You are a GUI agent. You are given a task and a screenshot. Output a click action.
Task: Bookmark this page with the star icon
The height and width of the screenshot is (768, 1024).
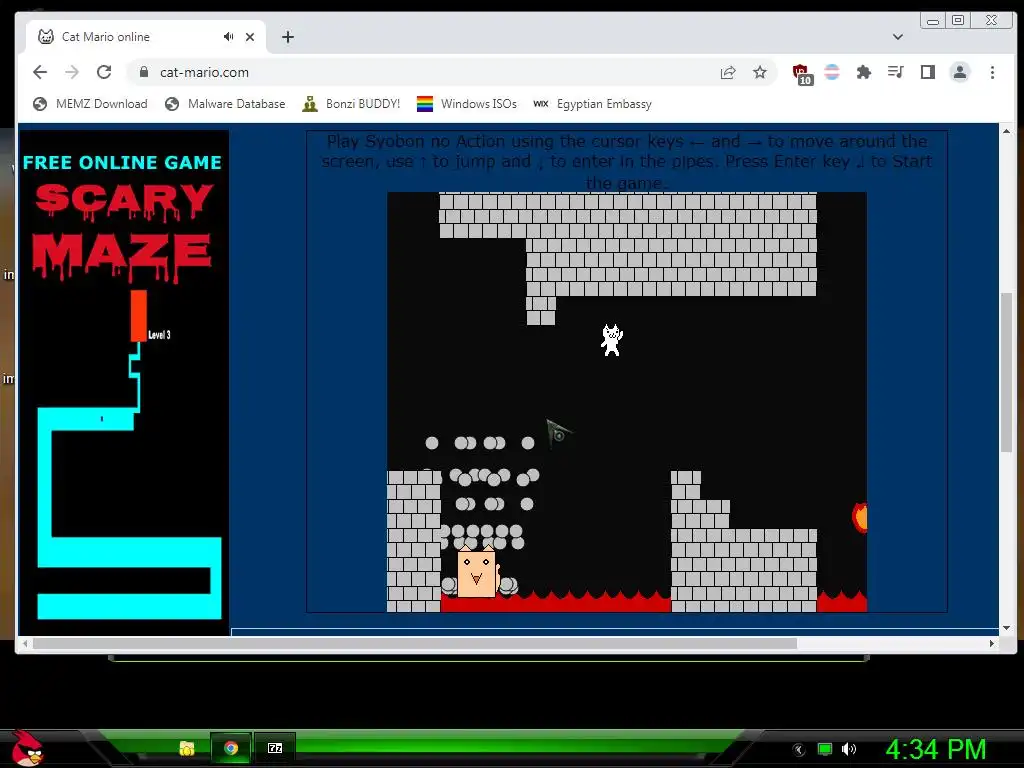pos(760,72)
